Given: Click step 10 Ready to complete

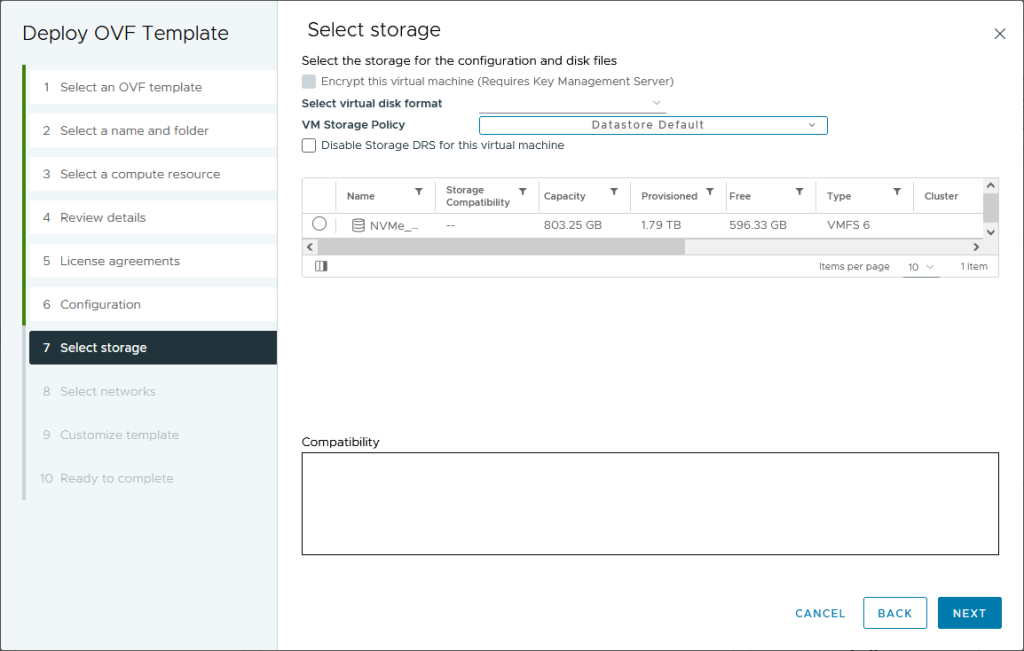Looking at the screenshot, I should (x=153, y=479).
